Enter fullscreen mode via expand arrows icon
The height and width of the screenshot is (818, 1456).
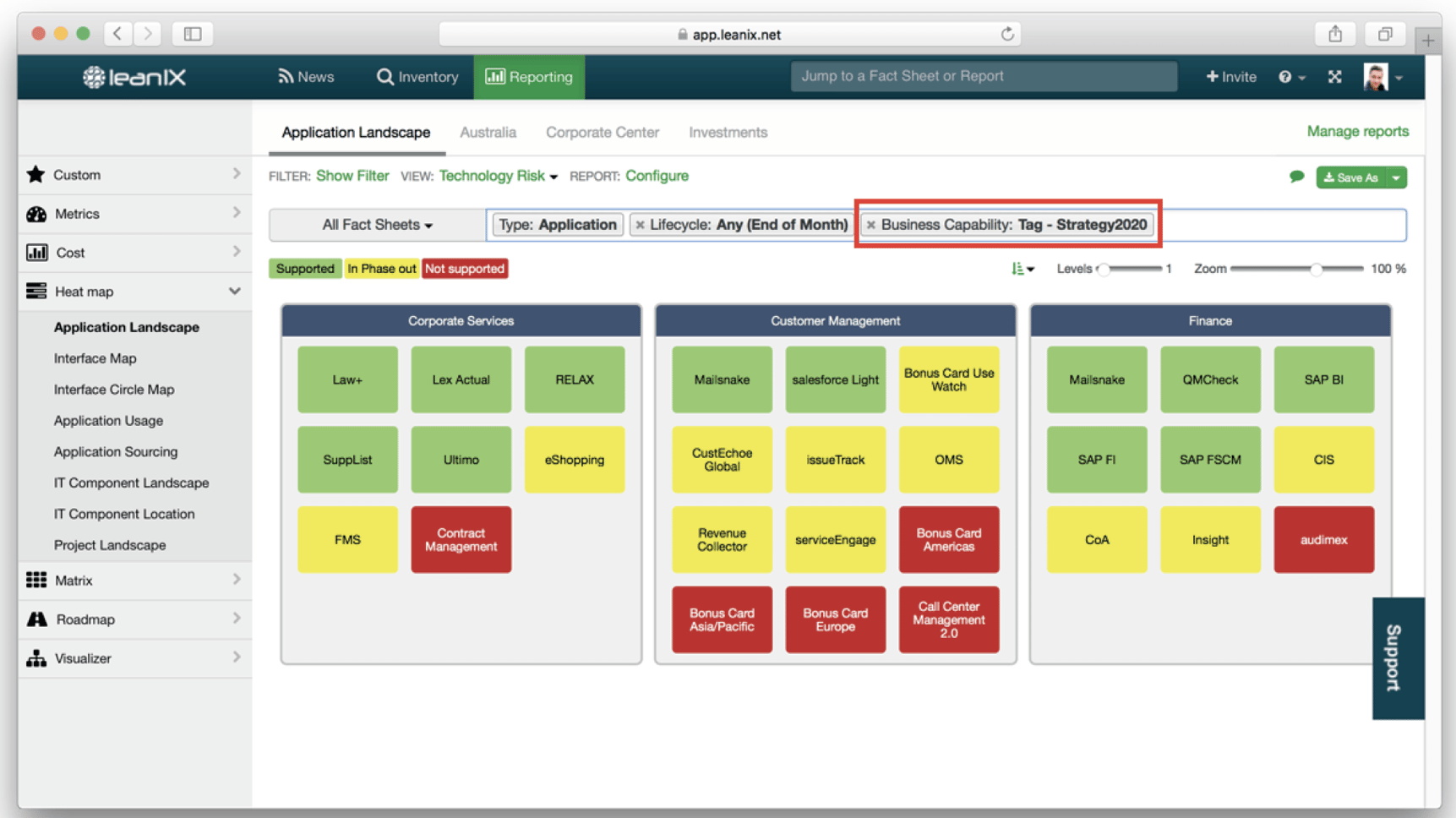(x=1334, y=77)
